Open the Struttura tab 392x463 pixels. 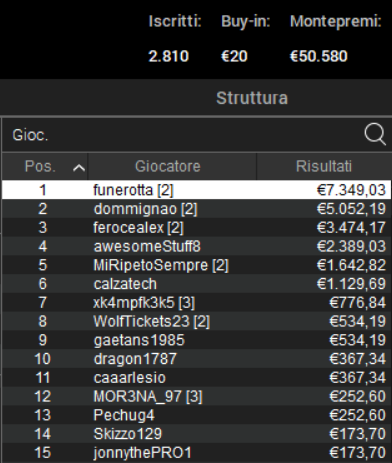pyautogui.click(x=252, y=98)
